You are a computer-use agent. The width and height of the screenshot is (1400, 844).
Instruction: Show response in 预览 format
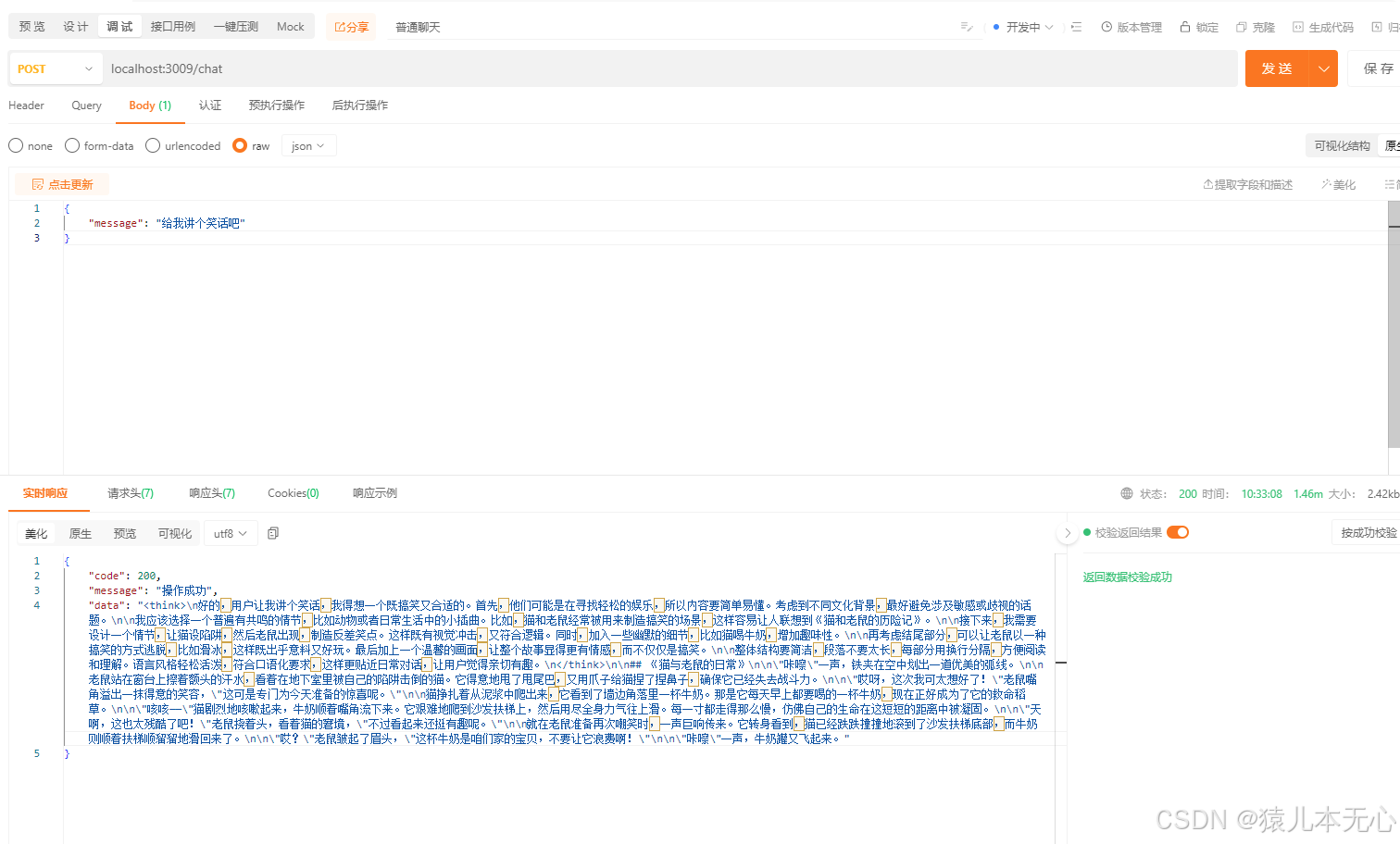125,533
